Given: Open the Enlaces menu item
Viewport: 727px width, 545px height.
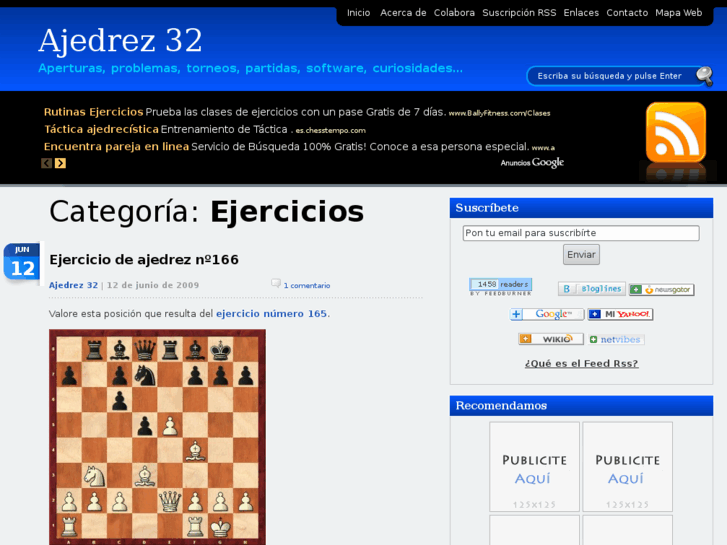Looking at the screenshot, I should [x=581, y=13].
